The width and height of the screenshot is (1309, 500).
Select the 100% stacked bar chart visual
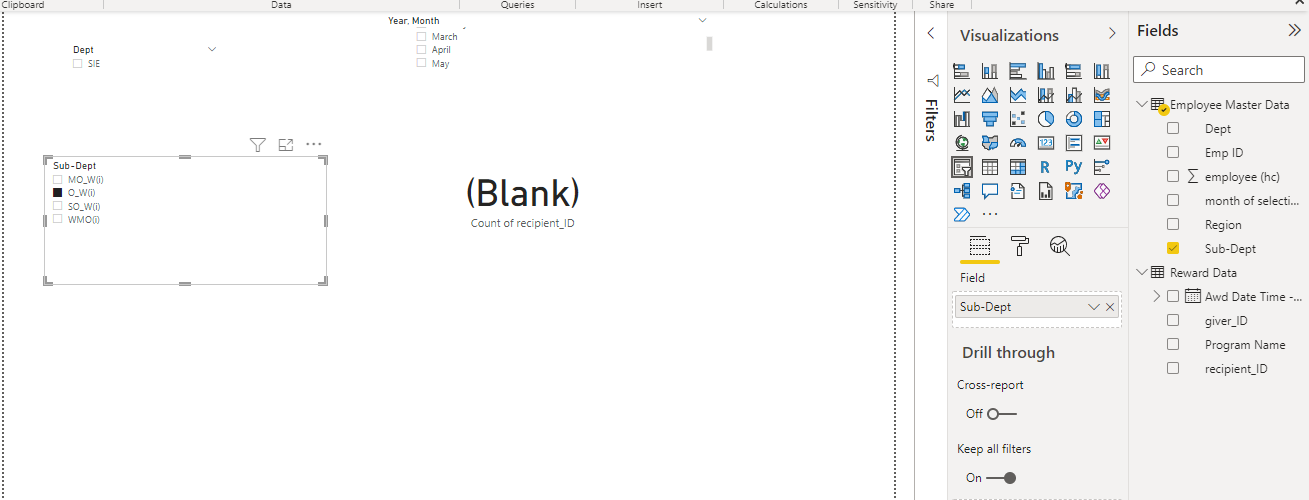(x=1074, y=71)
